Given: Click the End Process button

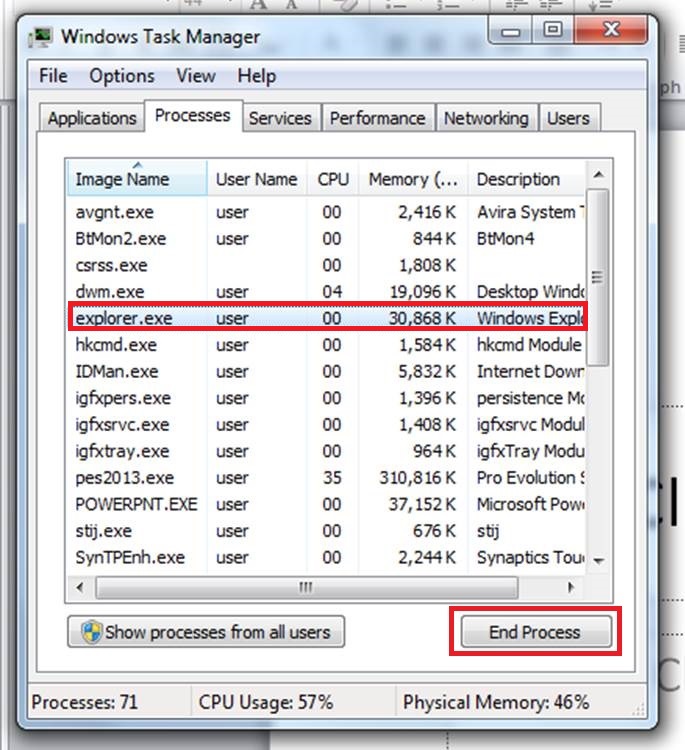Looking at the screenshot, I should click(536, 632).
